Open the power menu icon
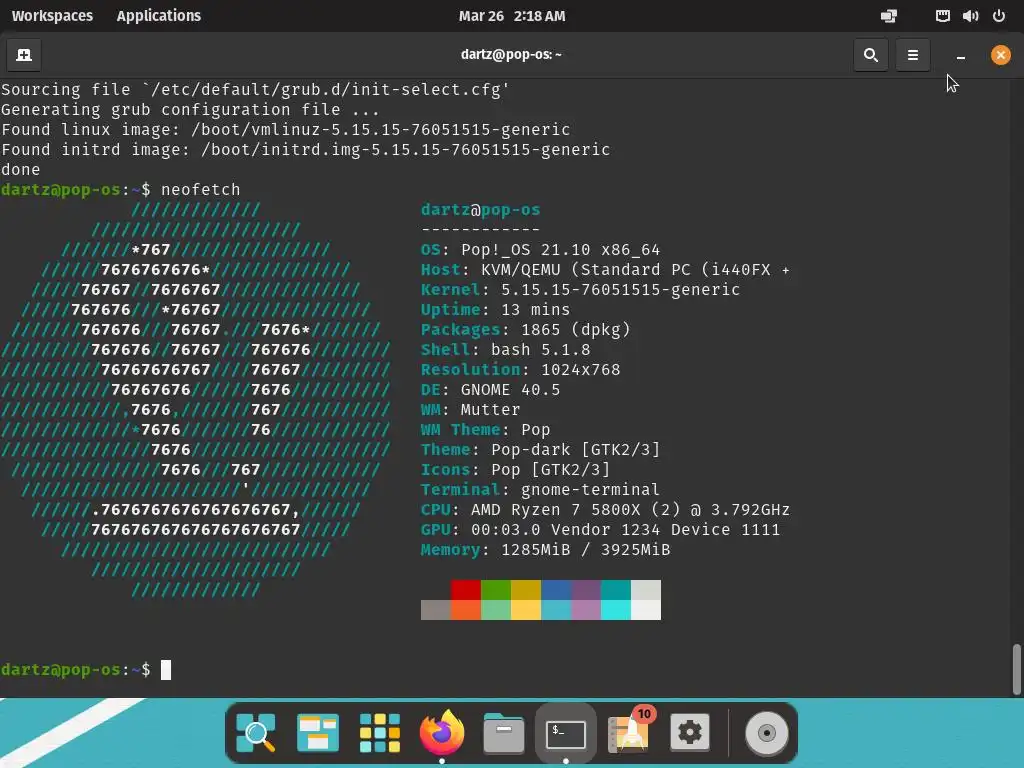1024x768 pixels. pyautogui.click(x=999, y=16)
